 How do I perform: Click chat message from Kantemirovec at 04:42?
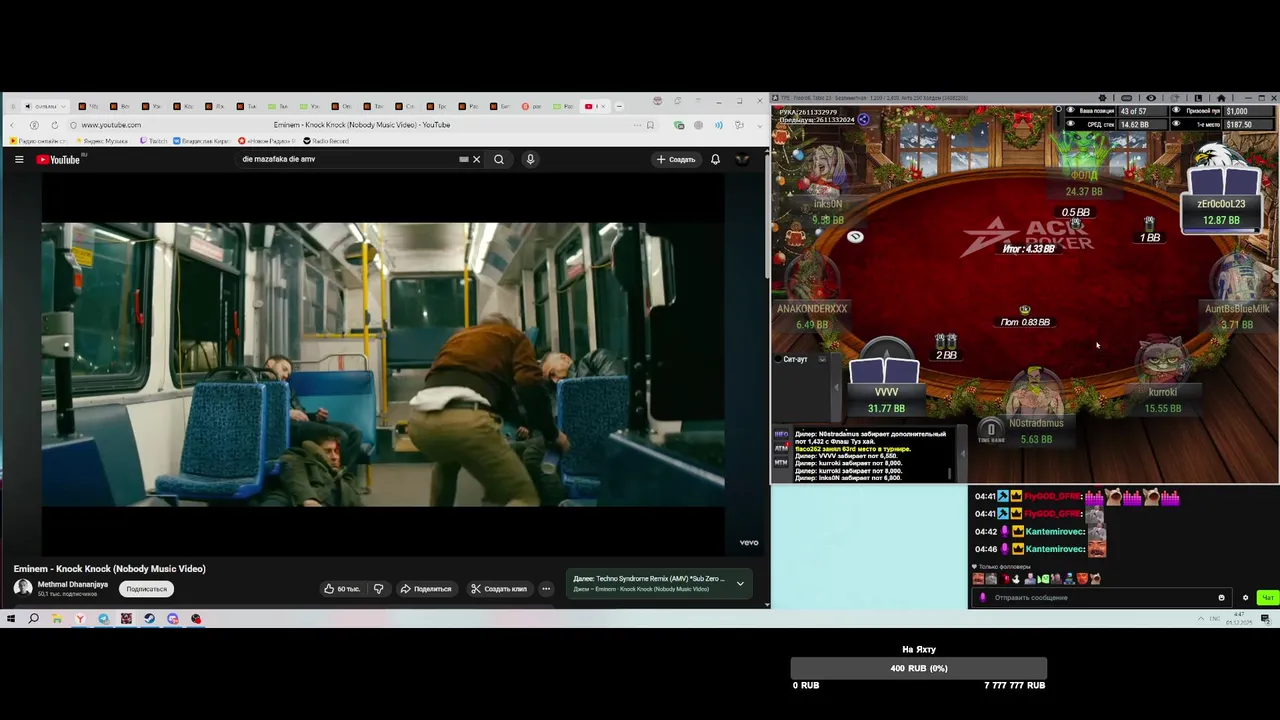pos(1040,532)
